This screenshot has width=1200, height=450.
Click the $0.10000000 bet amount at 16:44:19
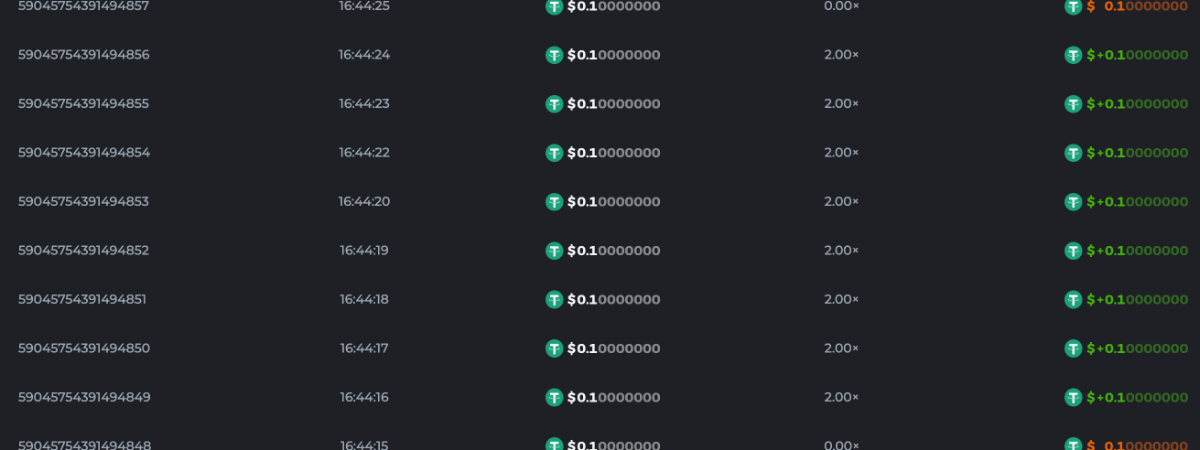pos(613,251)
